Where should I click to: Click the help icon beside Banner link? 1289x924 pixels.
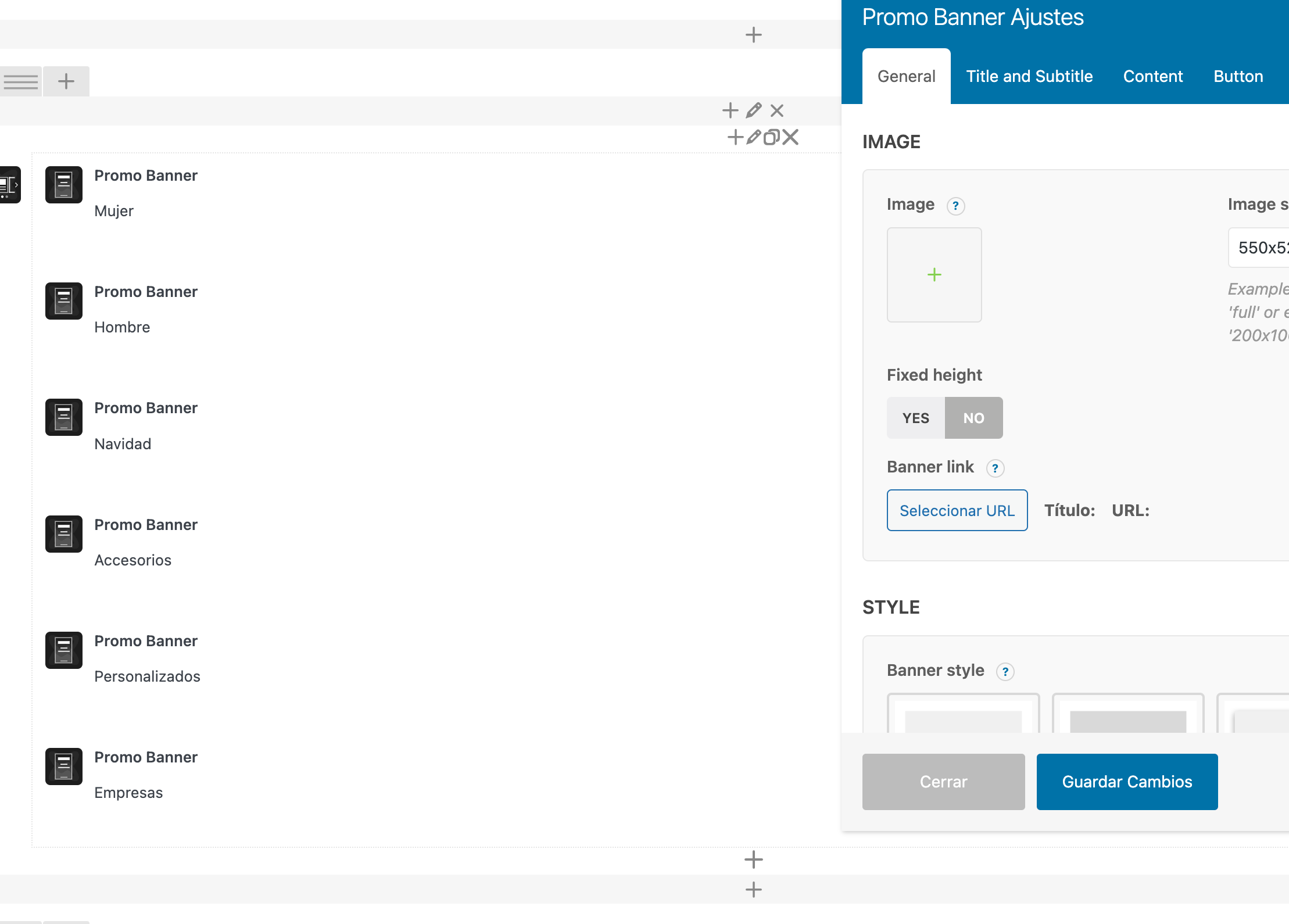point(995,468)
